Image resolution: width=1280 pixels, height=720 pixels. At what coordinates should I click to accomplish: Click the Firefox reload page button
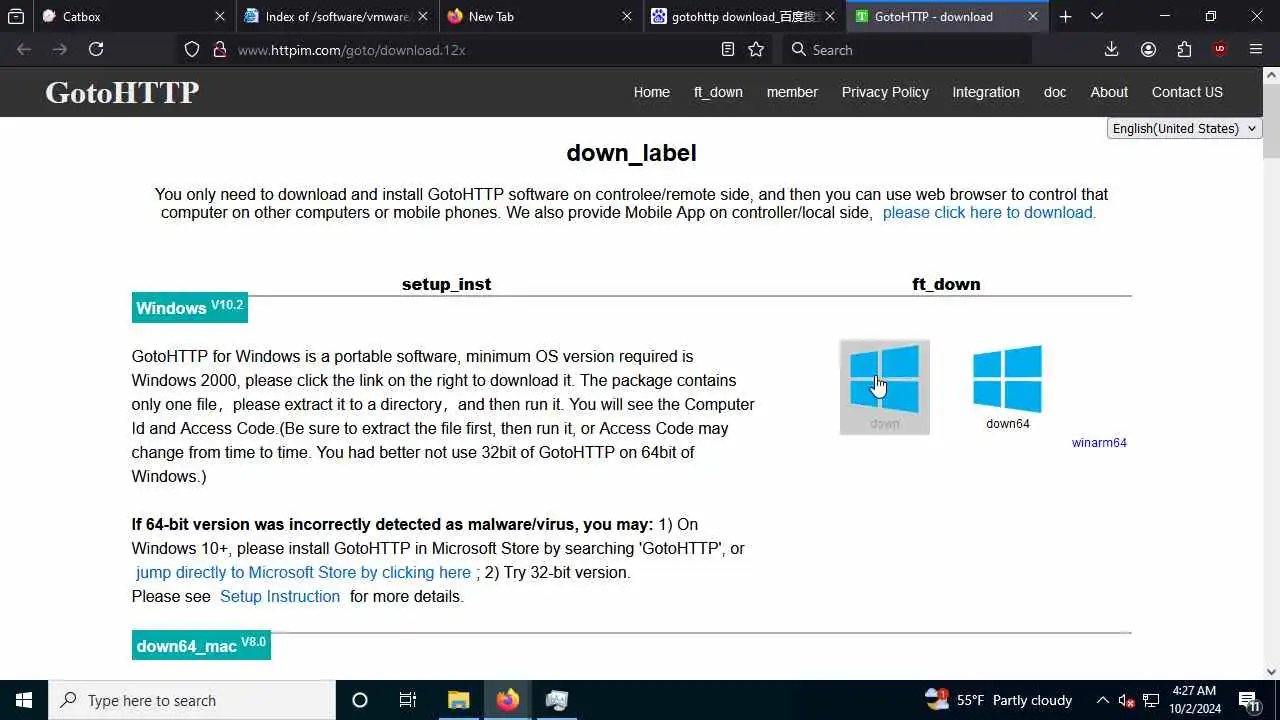(96, 49)
